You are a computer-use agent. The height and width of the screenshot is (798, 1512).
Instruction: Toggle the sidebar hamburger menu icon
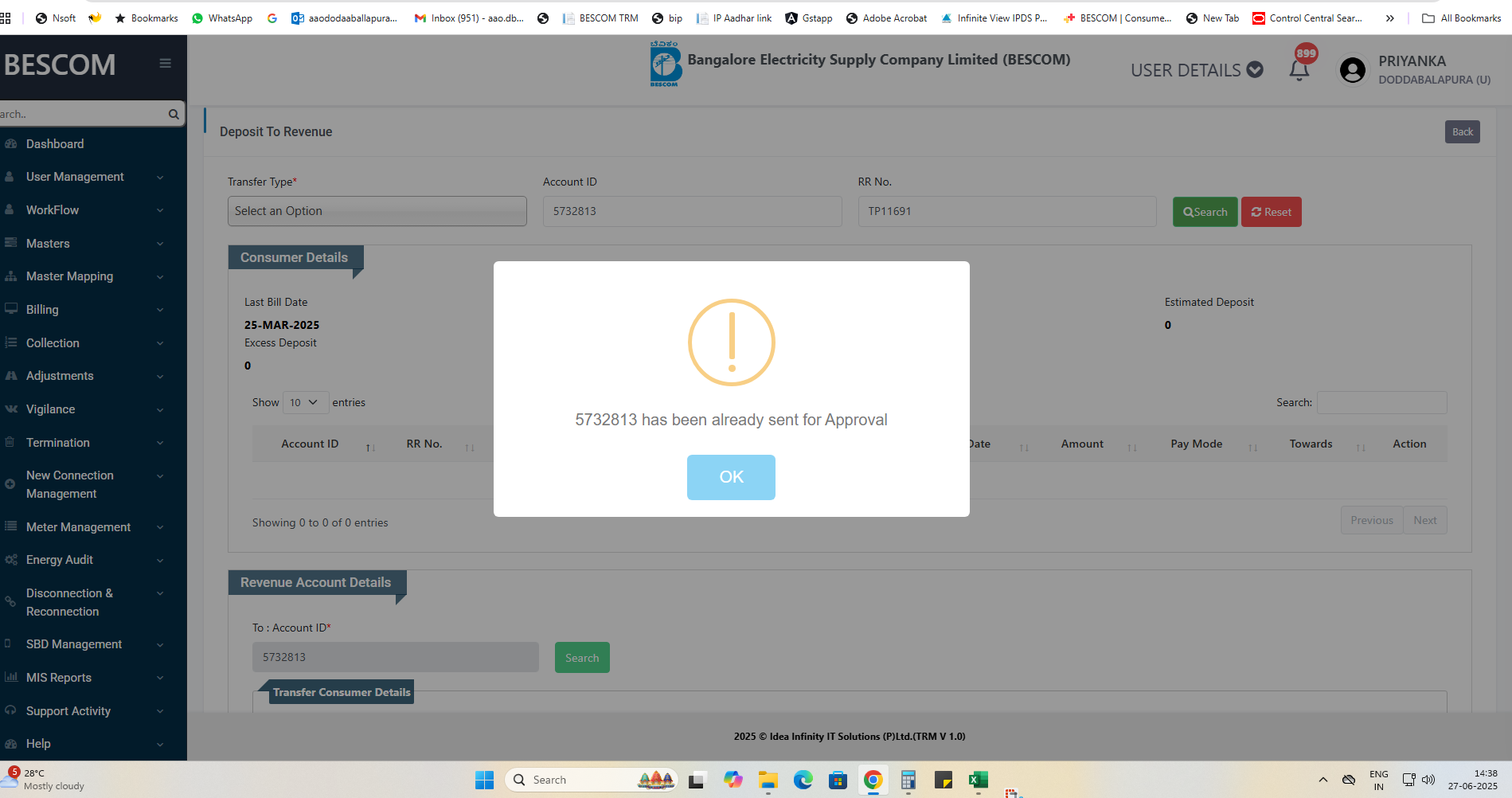click(166, 64)
